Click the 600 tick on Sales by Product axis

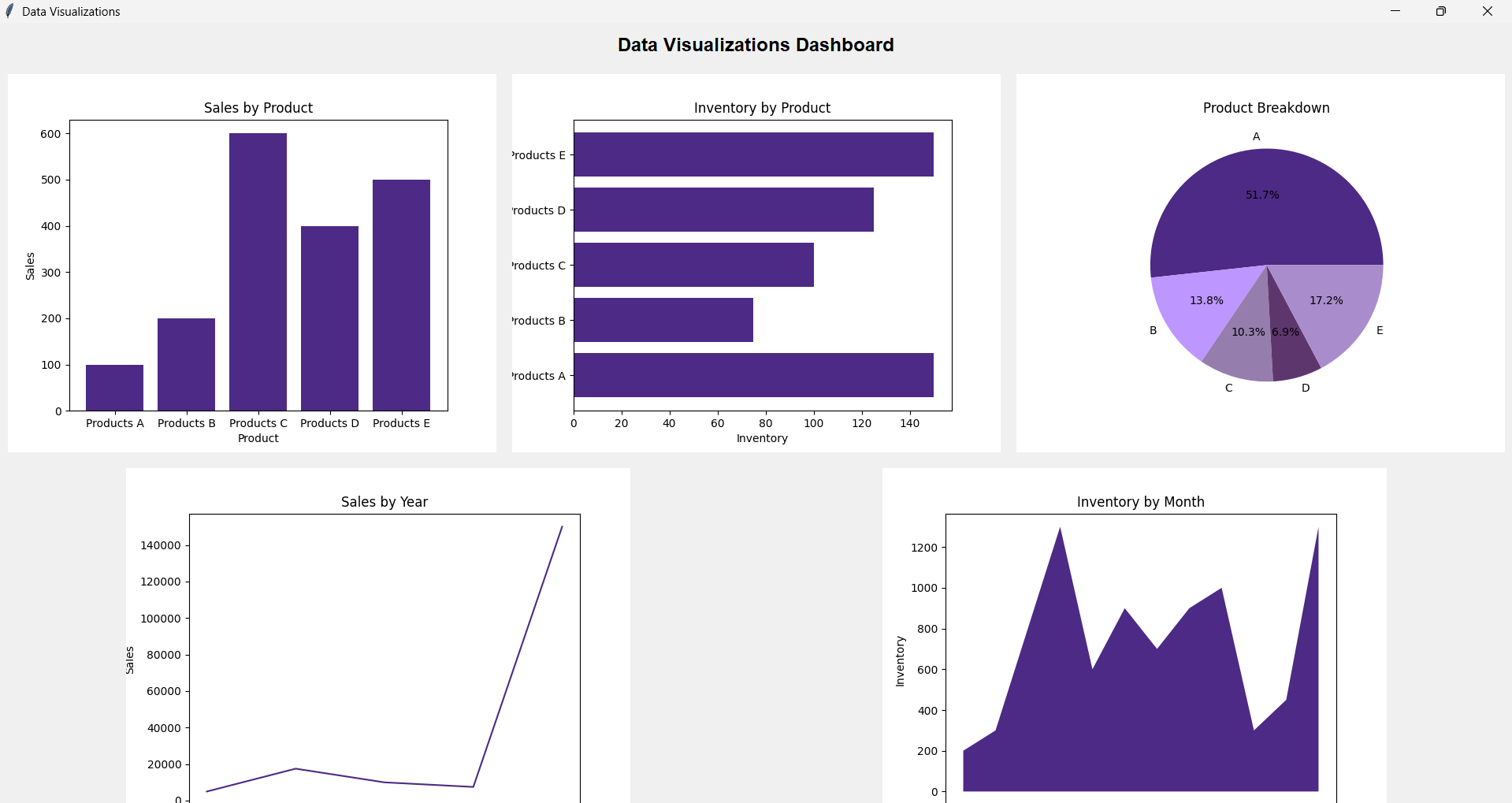[x=50, y=134]
